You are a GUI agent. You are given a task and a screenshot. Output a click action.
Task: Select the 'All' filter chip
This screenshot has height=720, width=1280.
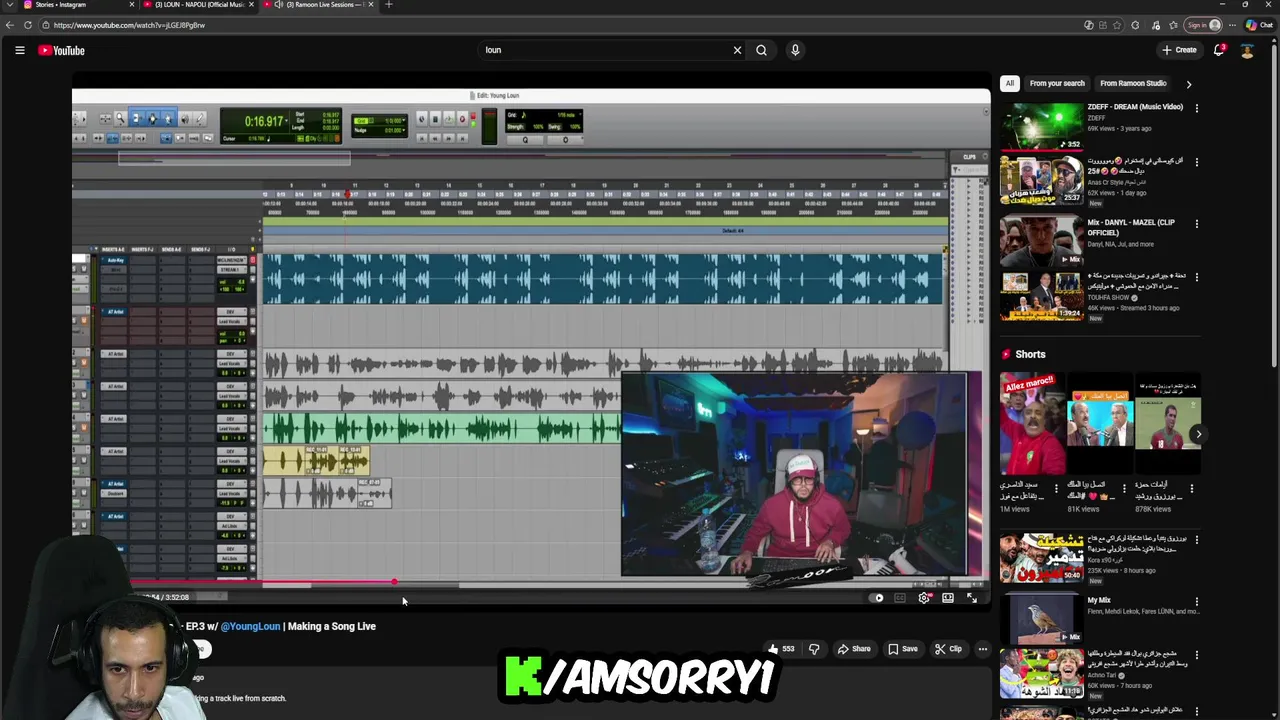coord(1010,84)
